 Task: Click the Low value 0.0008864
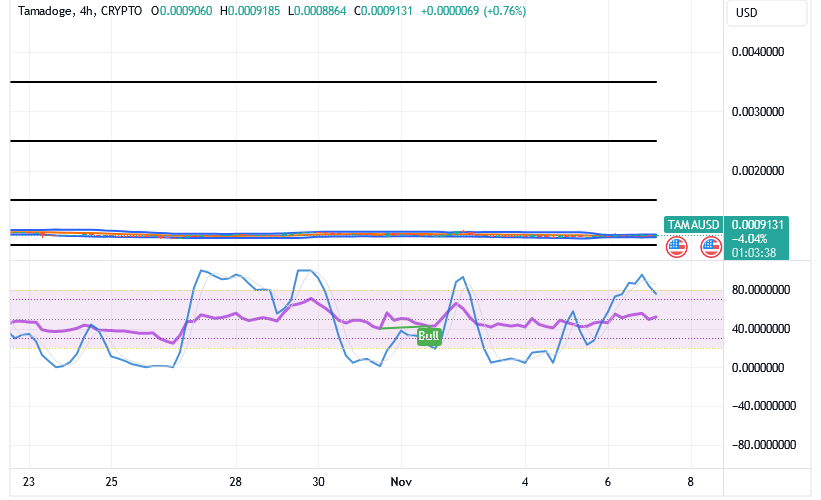pyautogui.click(x=320, y=11)
